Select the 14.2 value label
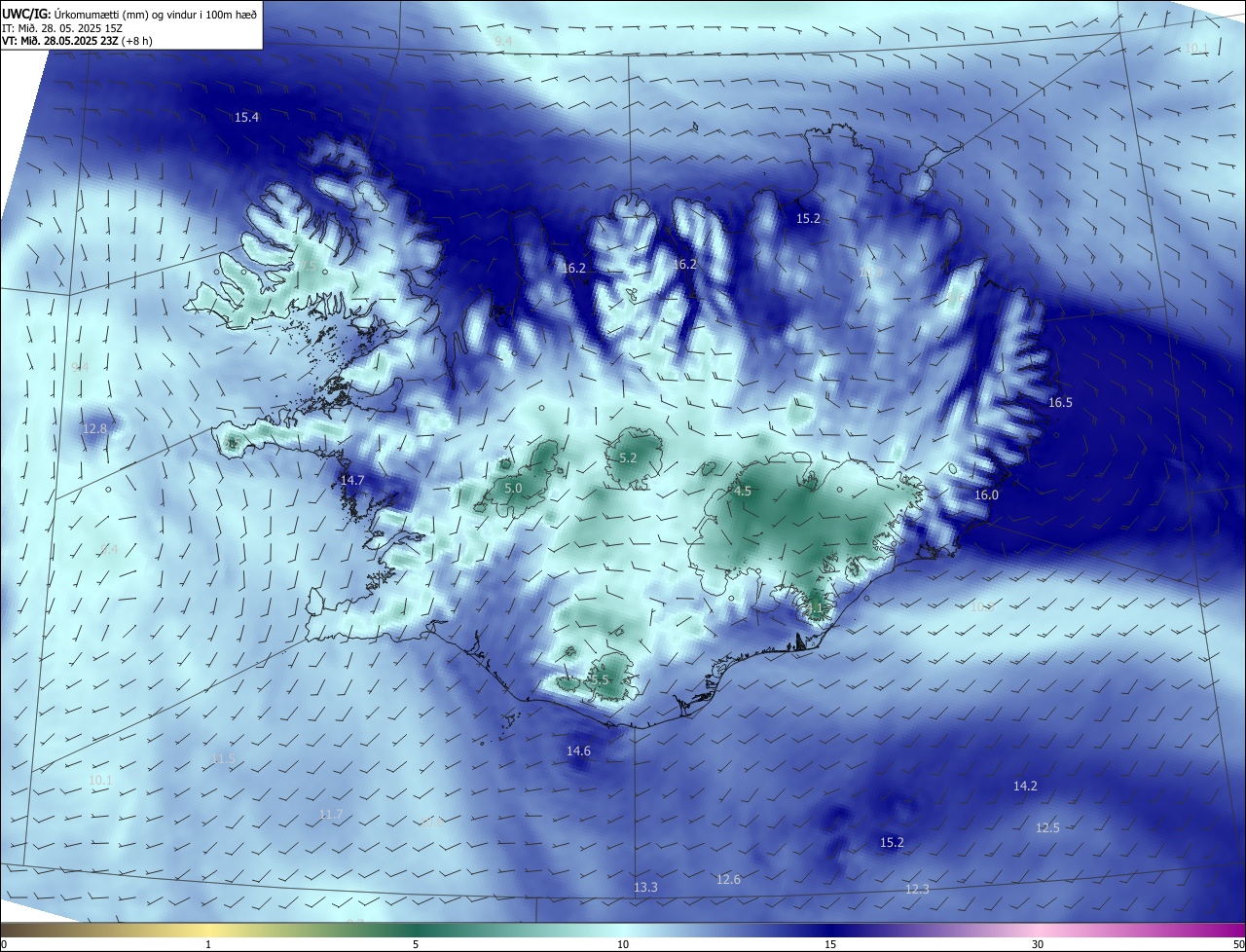 [x=1025, y=786]
